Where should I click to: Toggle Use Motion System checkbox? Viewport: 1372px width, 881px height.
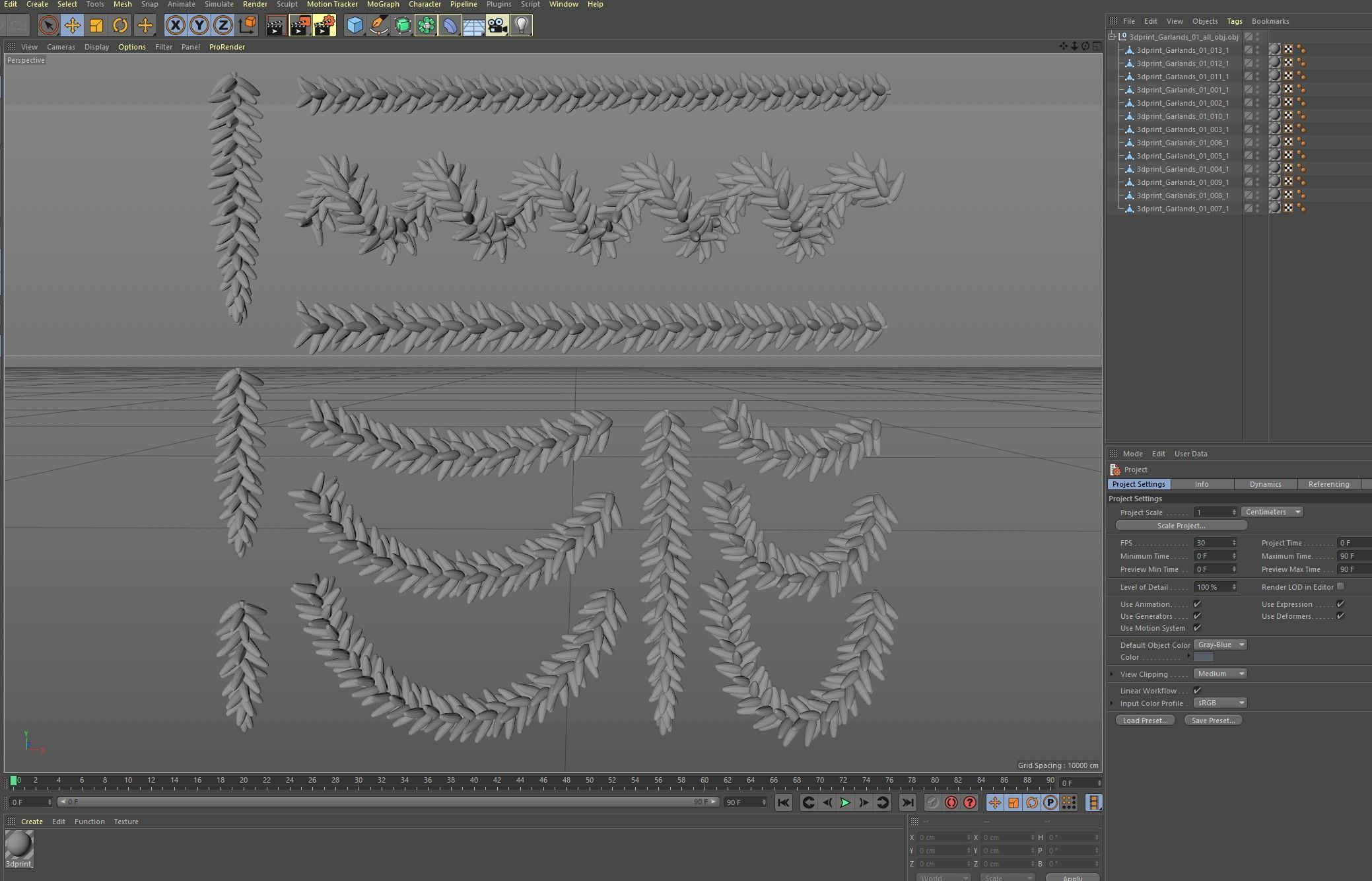(x=1197, y=627)
